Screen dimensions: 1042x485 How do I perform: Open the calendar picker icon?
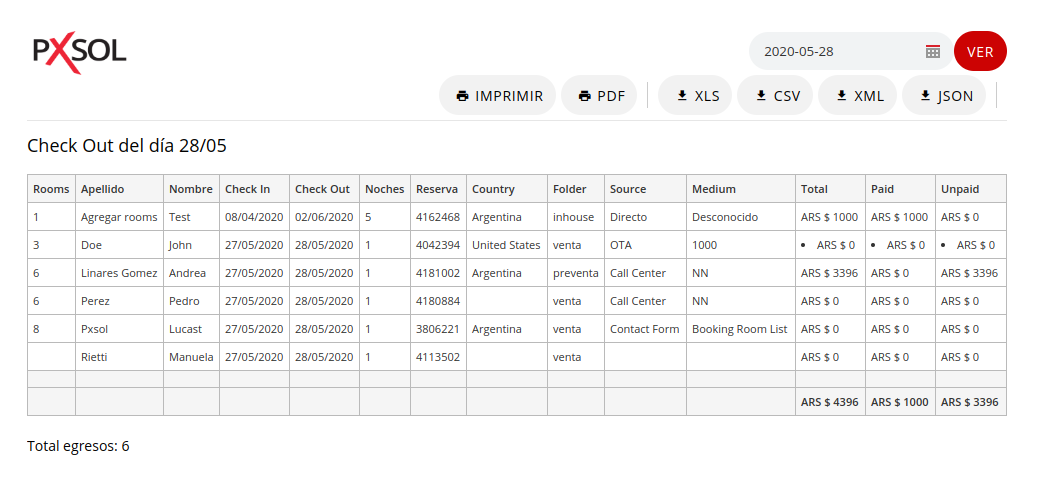point(932,51)
